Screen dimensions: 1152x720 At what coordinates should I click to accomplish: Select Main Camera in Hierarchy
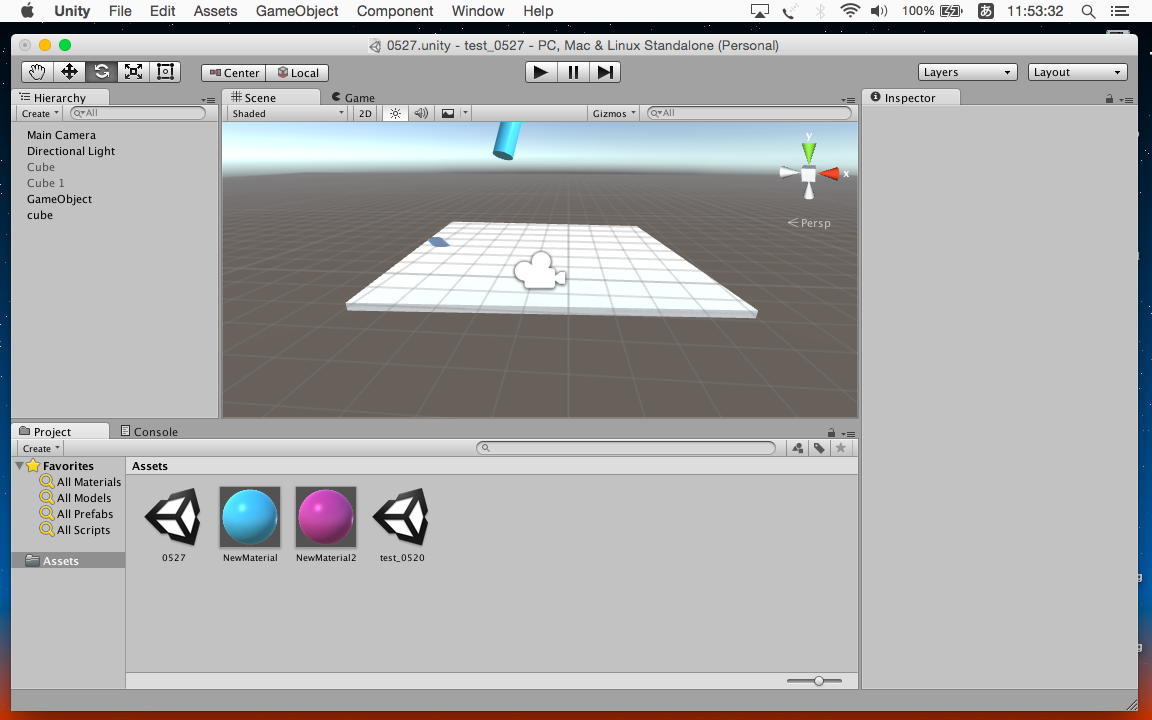tap(61, 135)
